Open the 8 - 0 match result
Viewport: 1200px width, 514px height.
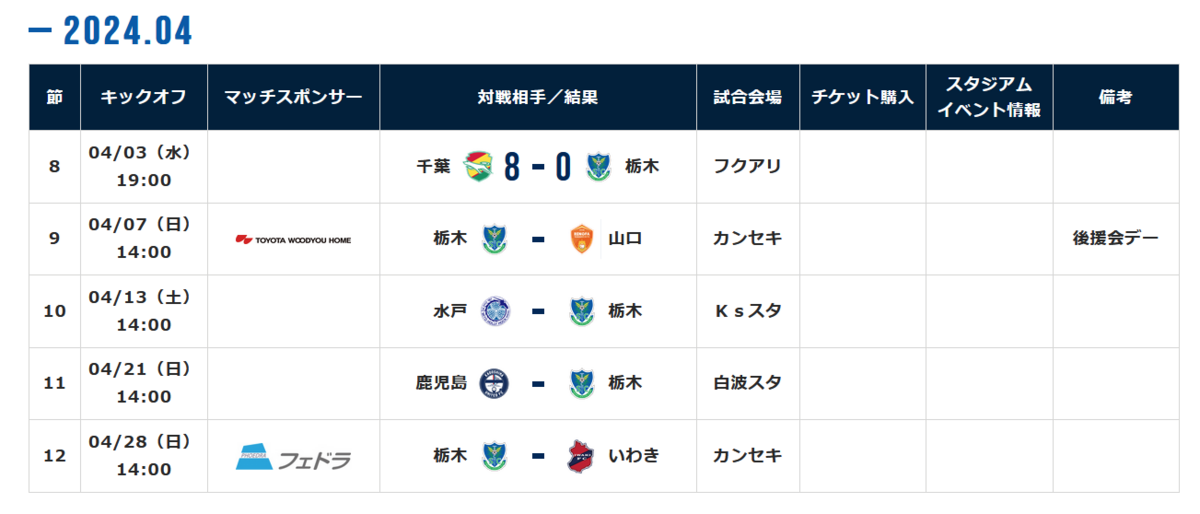(x=537, y=167)
